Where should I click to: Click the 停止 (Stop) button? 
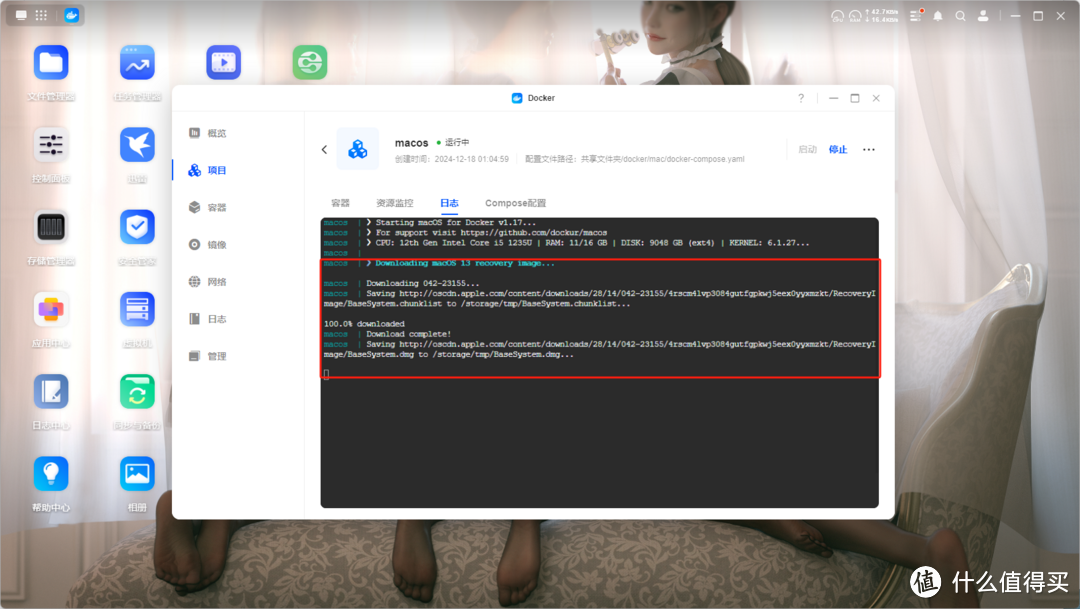tap(837, 148)
